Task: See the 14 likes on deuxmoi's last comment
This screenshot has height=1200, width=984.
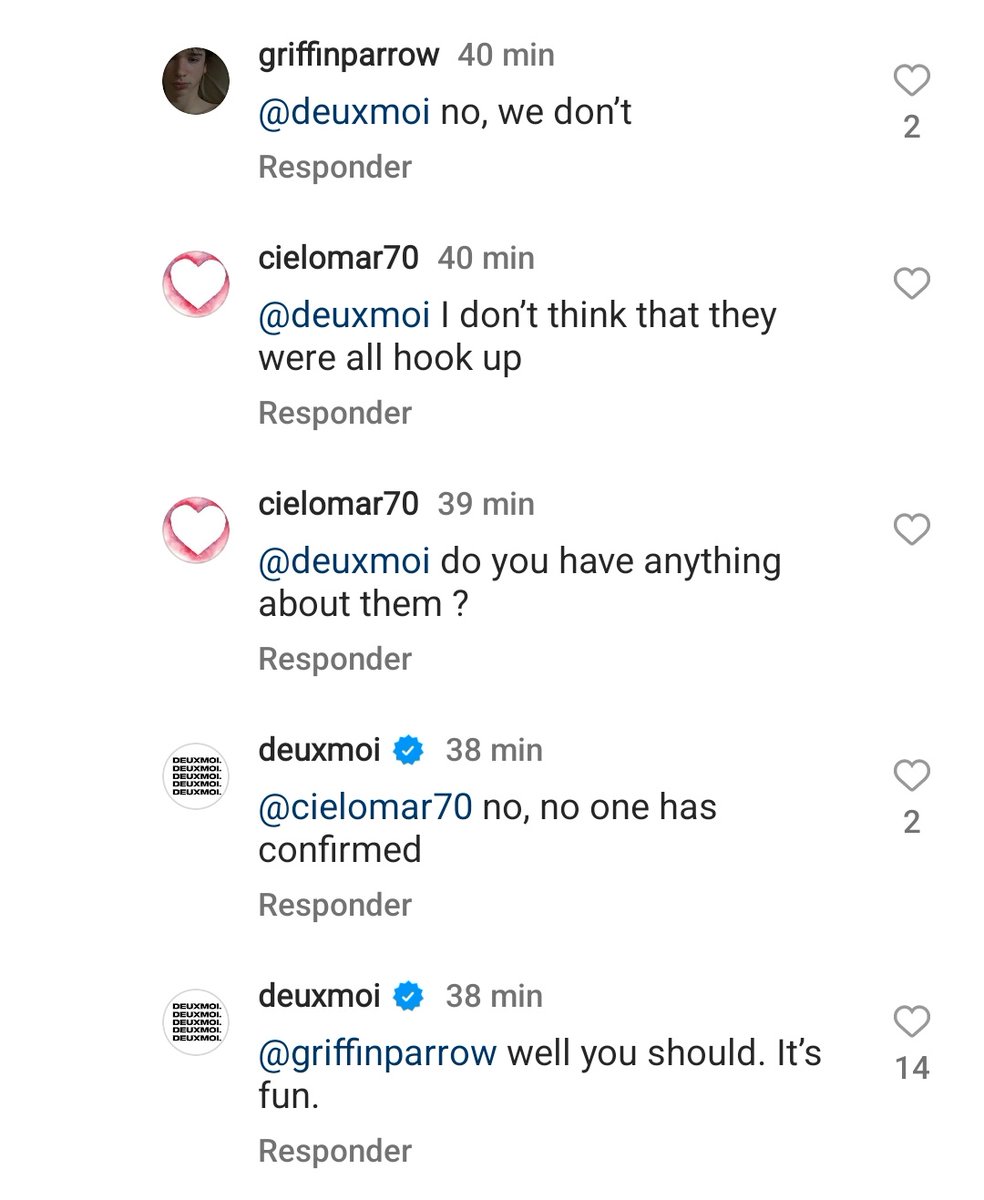Action: pyautogui.click(x=911, y=1067)
